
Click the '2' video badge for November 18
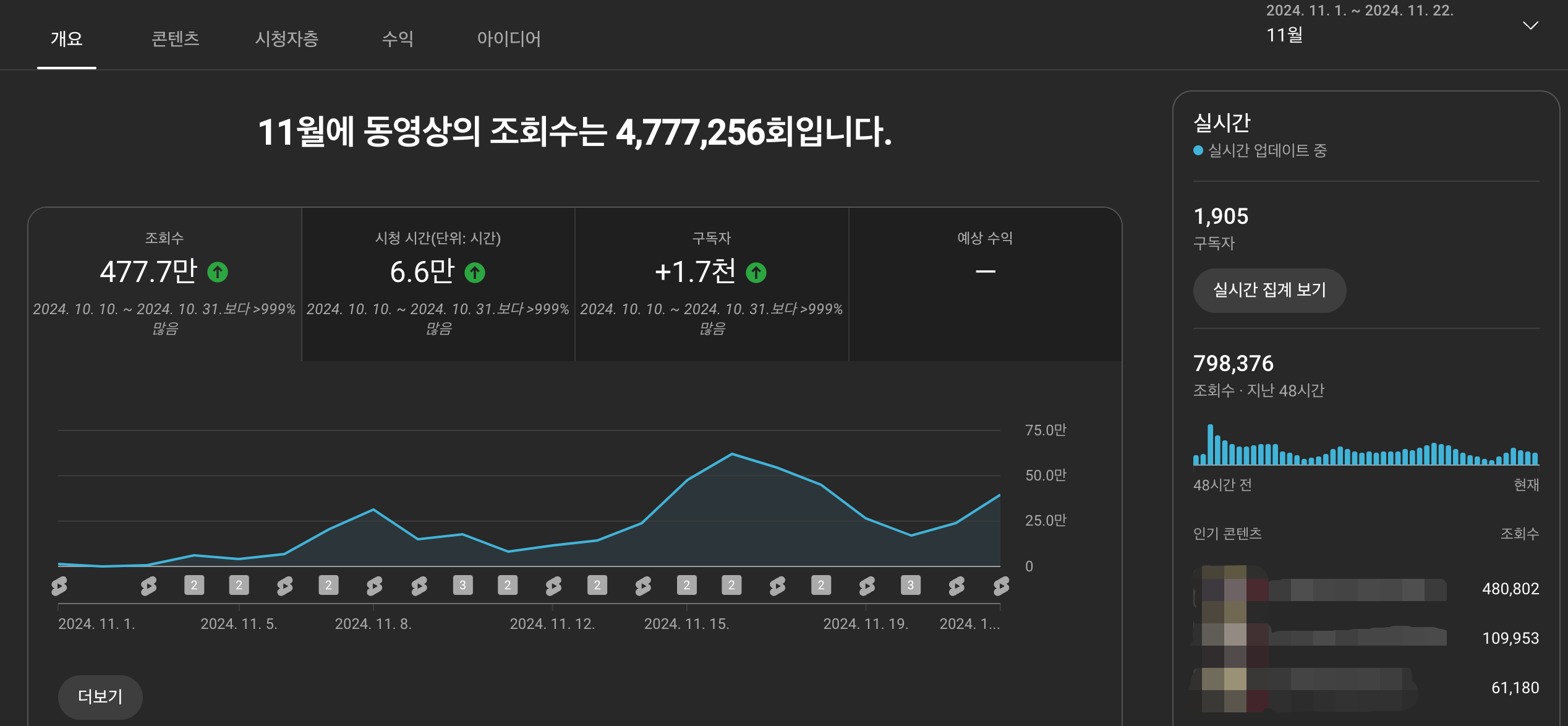point(821,585)
